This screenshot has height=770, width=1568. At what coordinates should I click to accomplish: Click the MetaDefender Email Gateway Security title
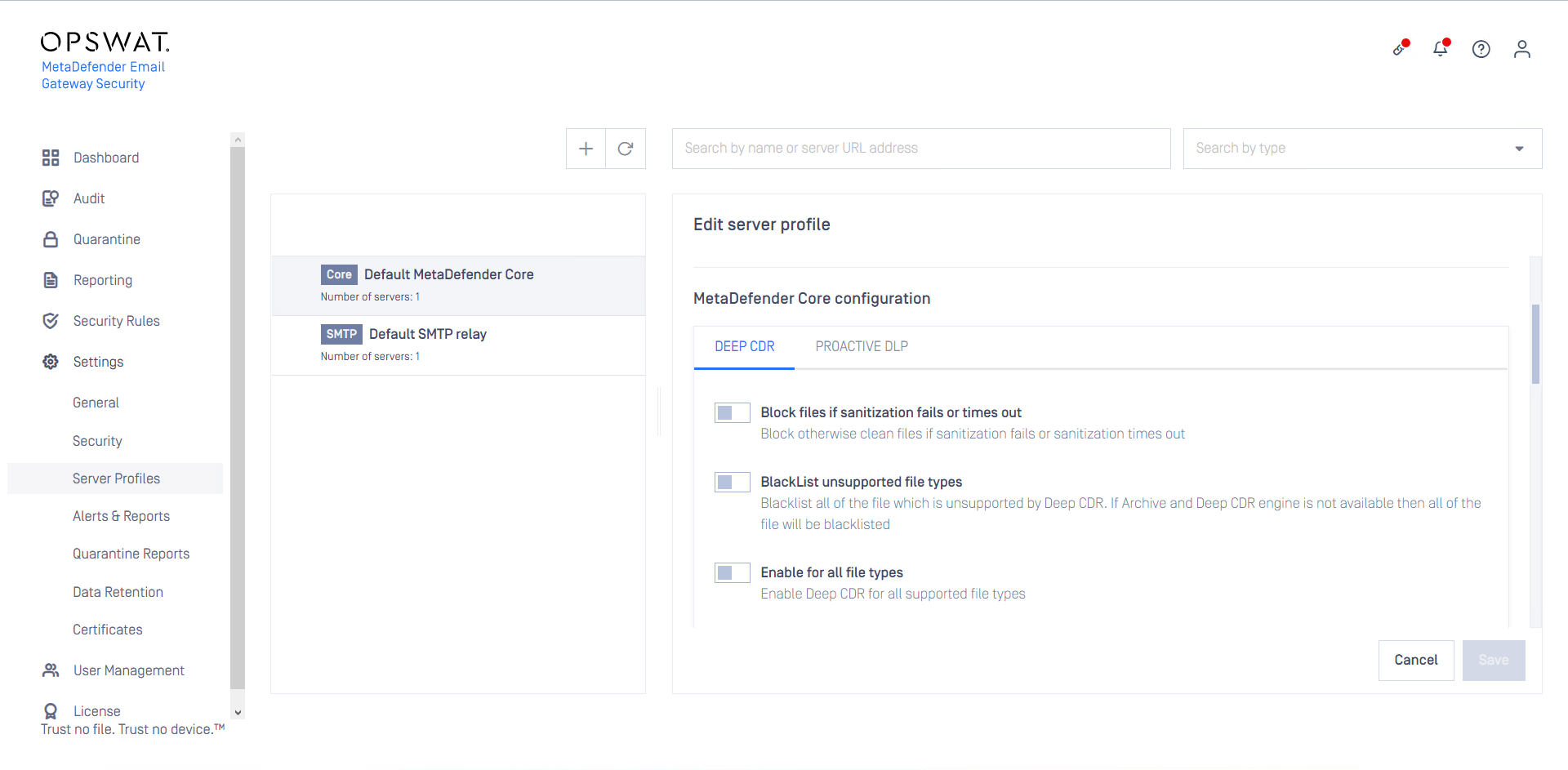[x=103, y=75]
